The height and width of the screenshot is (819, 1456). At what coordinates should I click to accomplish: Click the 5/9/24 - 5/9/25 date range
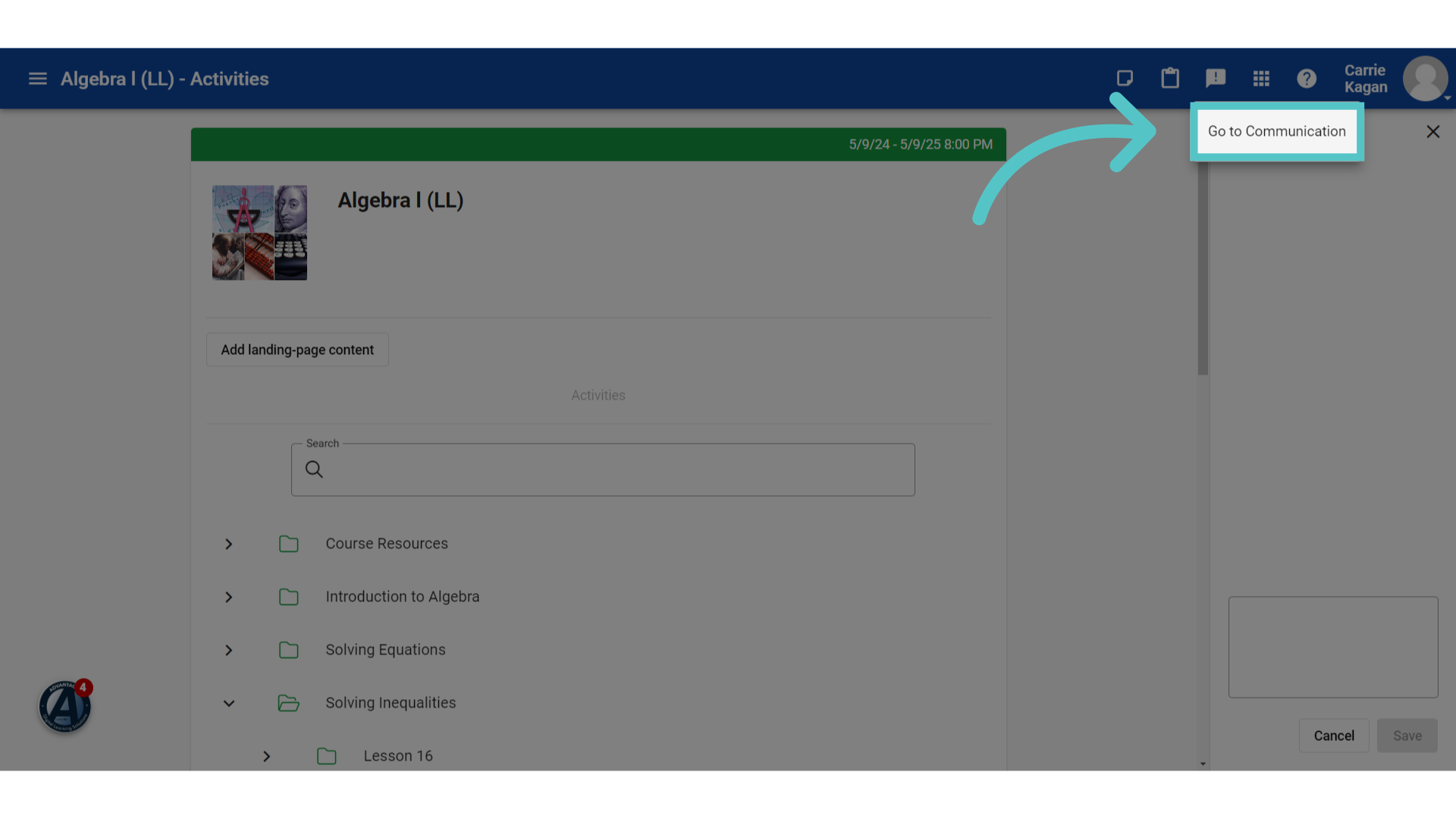[x=921, y=144]
